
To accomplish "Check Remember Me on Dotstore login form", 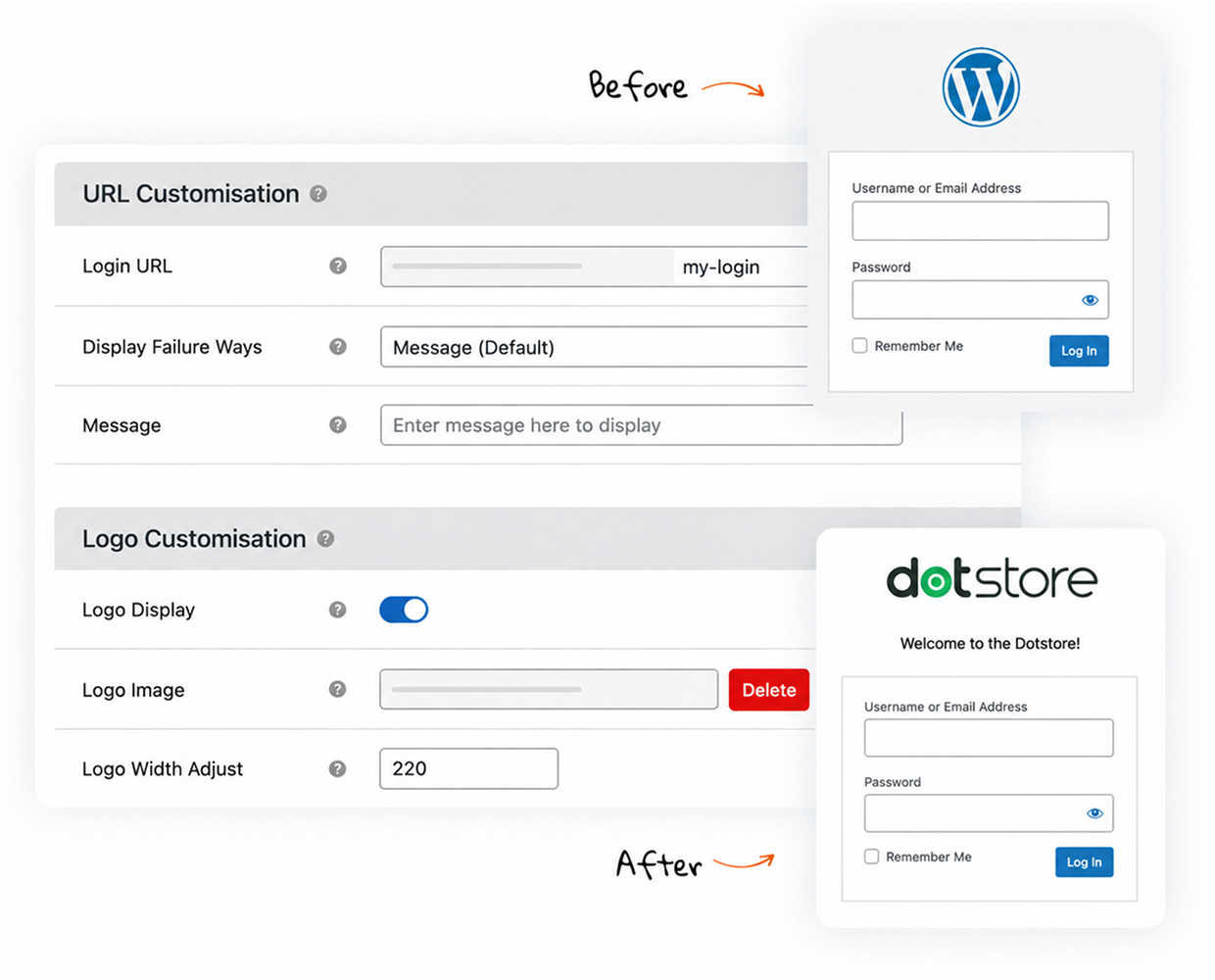I will point(871,856).
